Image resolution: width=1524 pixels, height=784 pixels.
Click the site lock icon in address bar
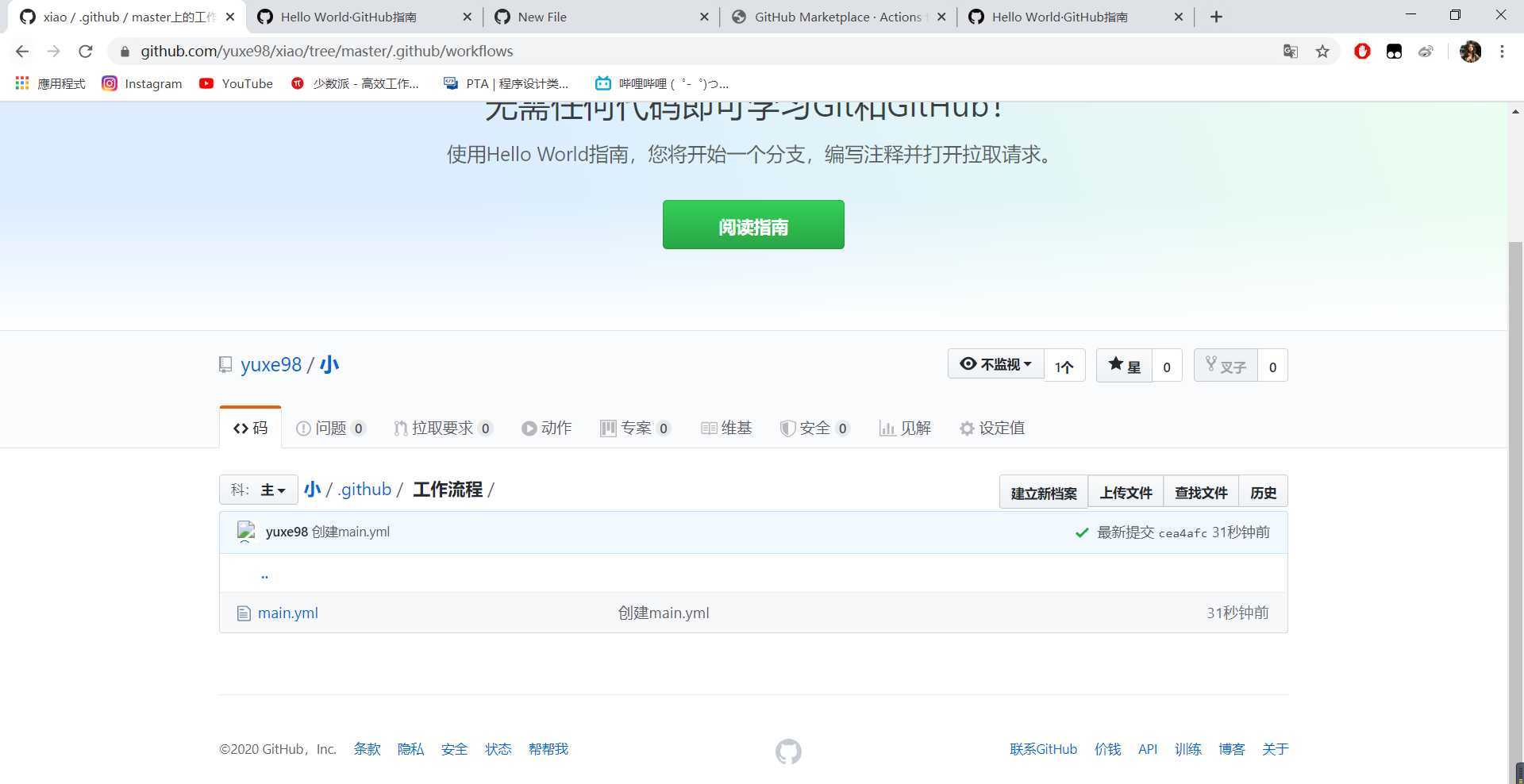[x=125, y=52]
